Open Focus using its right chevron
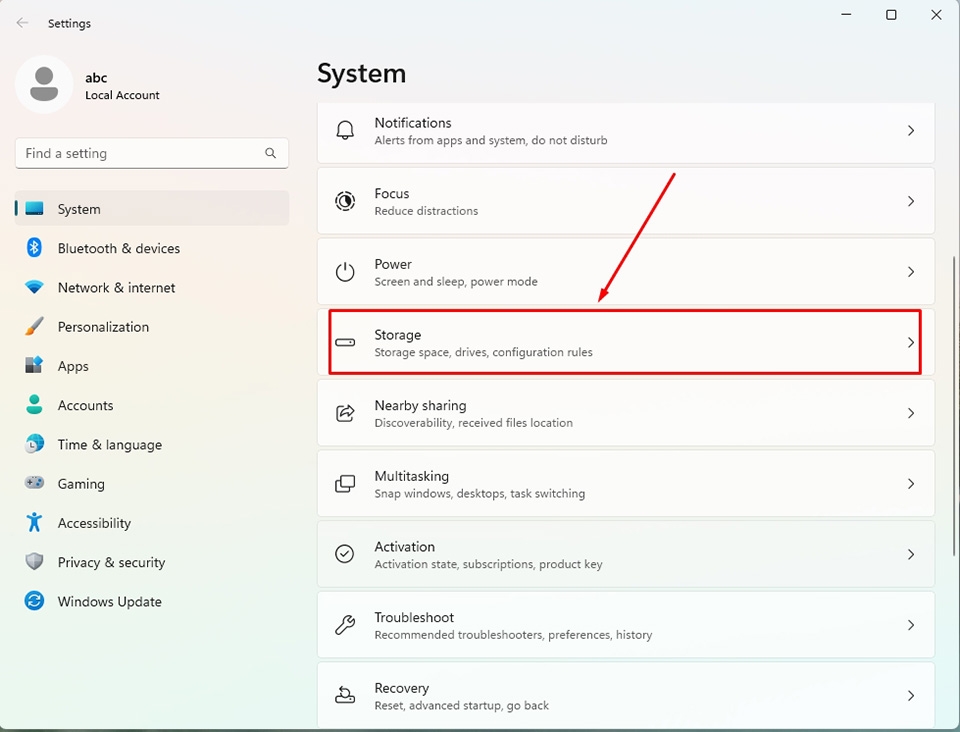This screenshot has height=732, width=960. 911,201
